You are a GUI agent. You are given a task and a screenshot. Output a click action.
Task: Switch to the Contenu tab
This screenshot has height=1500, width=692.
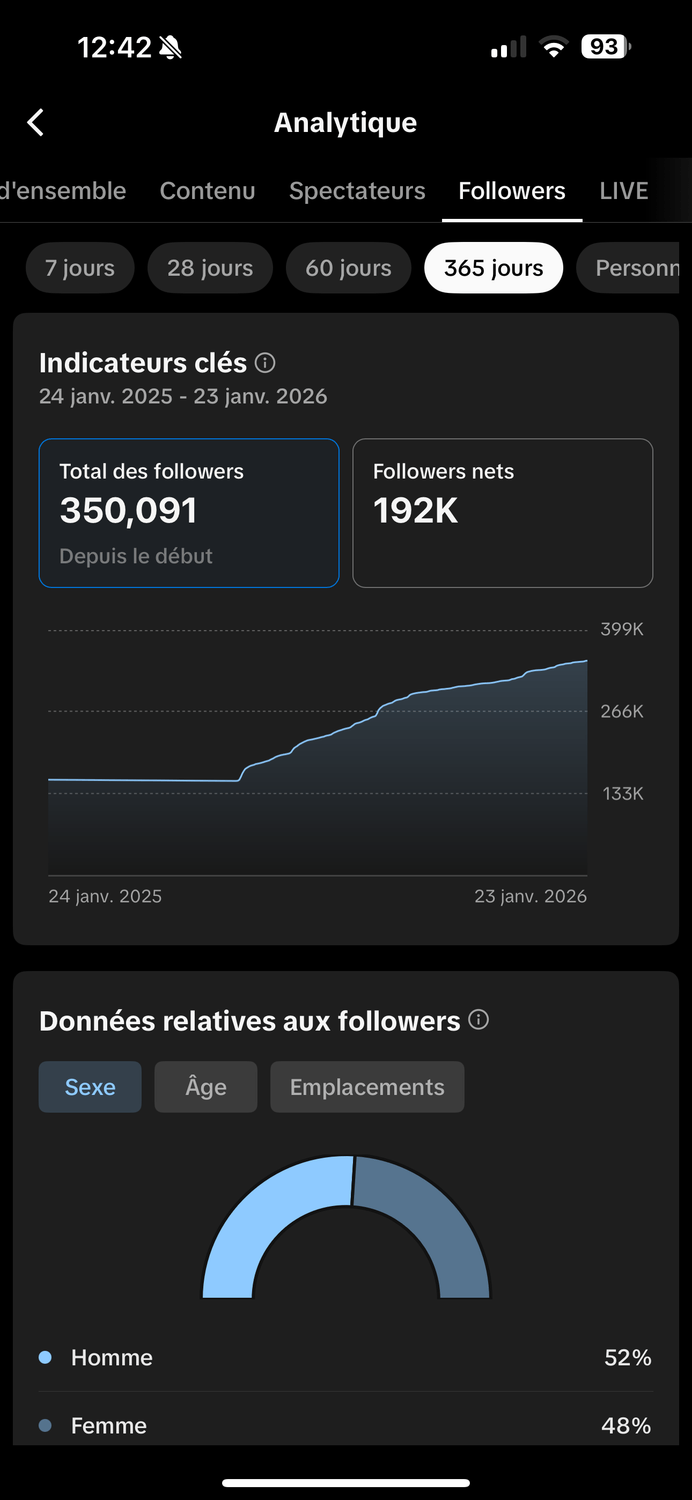(x=208, y=191)
